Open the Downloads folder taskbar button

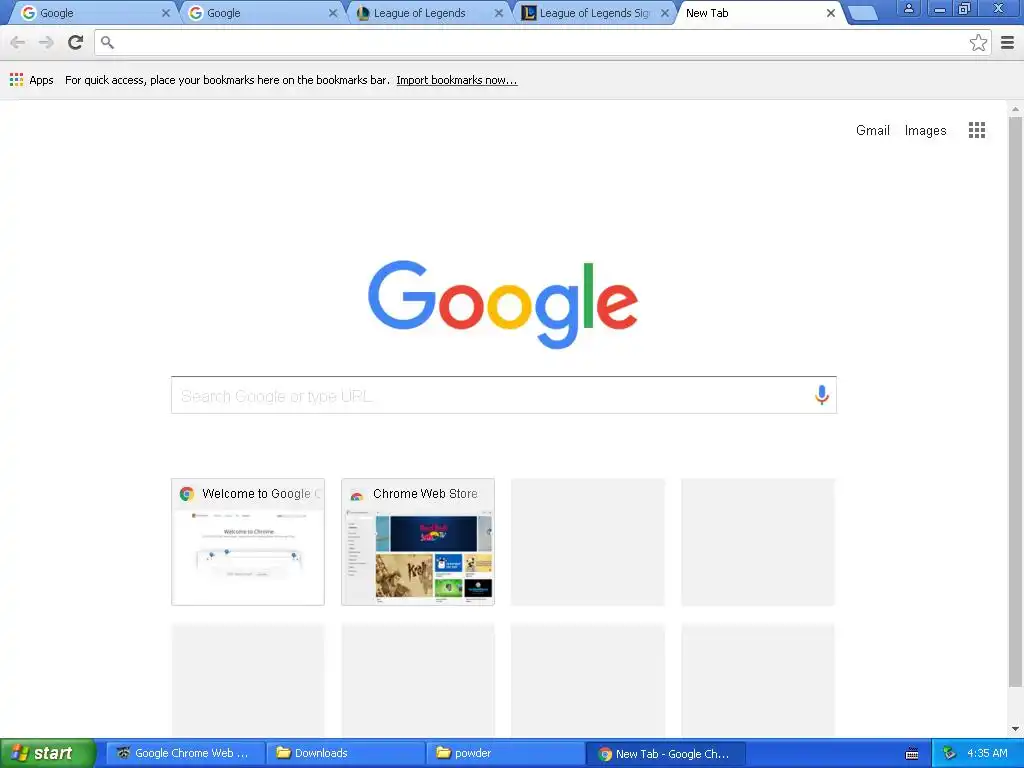[x=345, y=754]
